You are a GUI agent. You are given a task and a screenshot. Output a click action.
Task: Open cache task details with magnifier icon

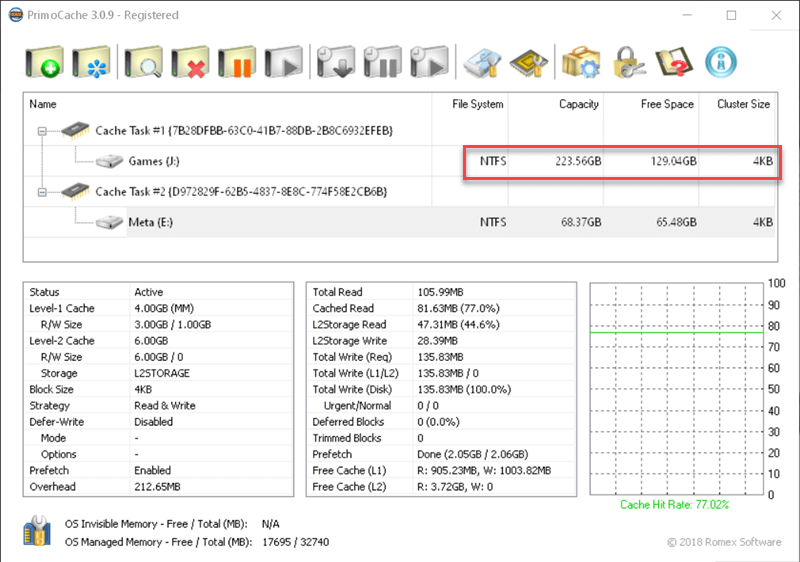click(x=144, y=62)
